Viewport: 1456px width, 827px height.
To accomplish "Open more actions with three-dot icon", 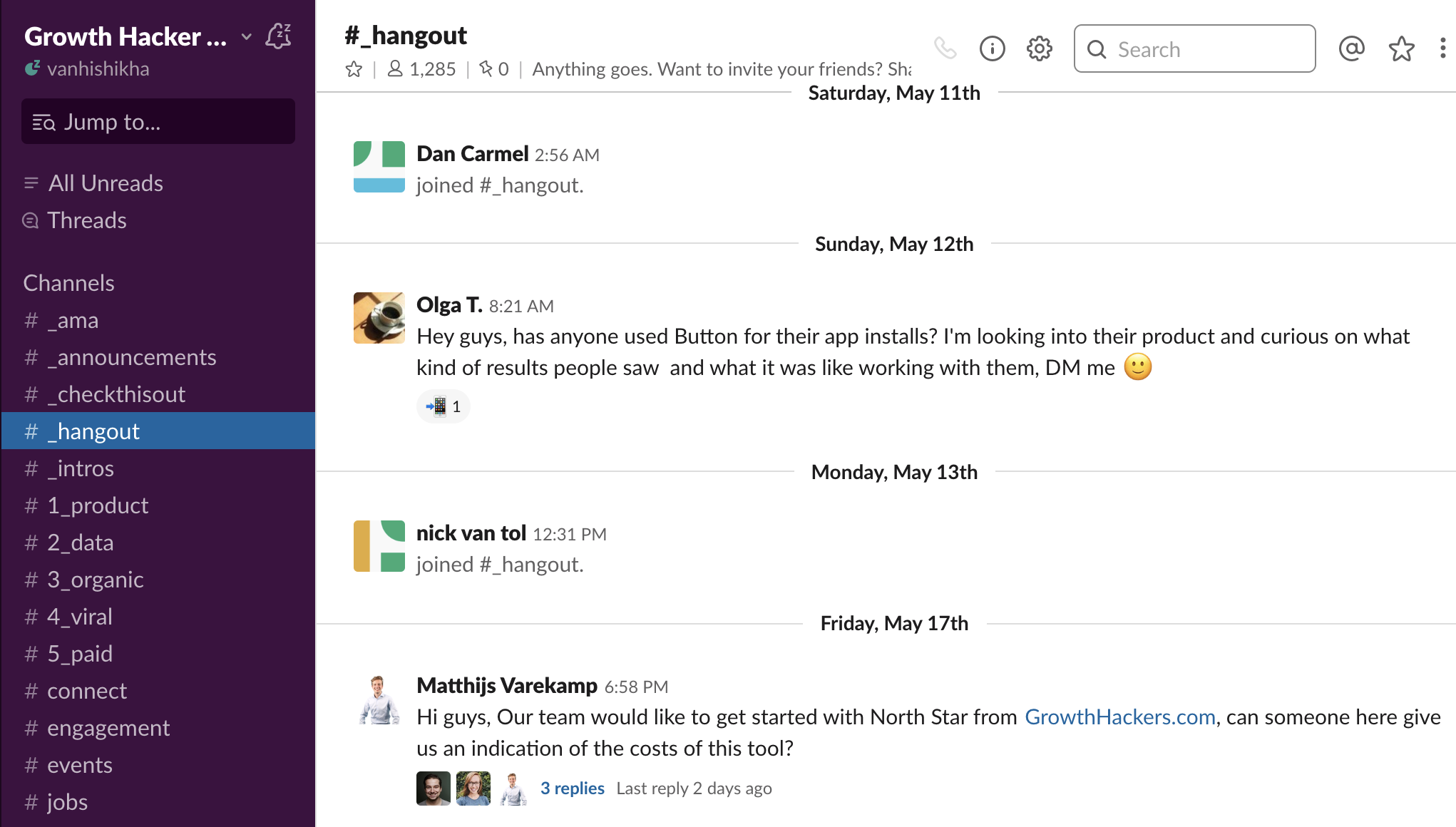I will coord(1442,48).
